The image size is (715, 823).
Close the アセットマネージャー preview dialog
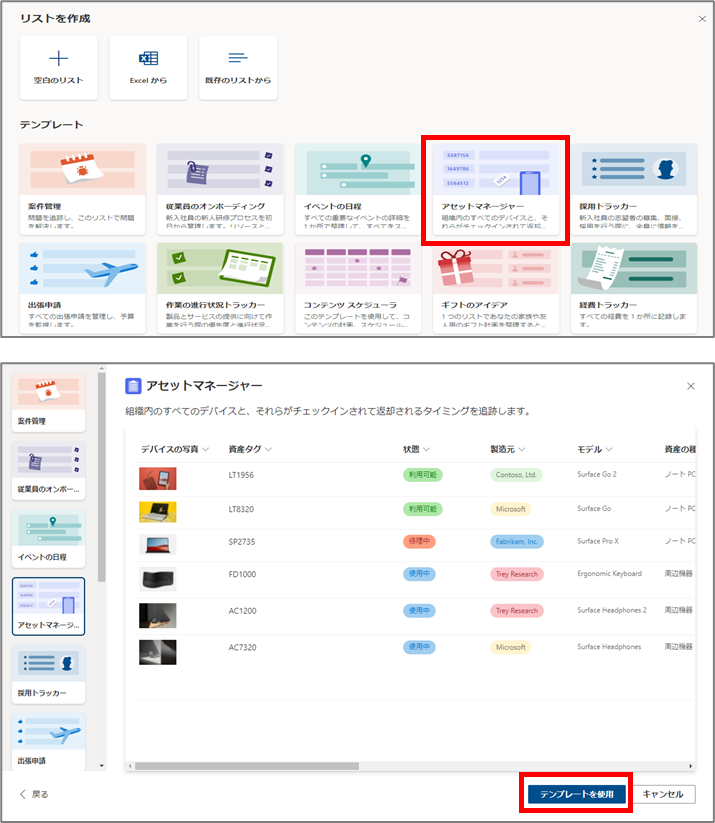691,386
